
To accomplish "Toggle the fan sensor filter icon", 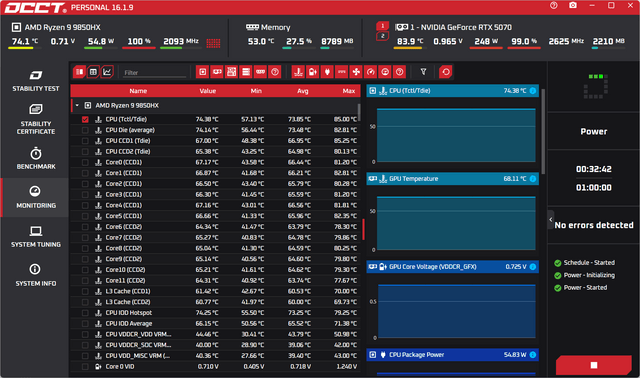I will click(x=356, y=72).
